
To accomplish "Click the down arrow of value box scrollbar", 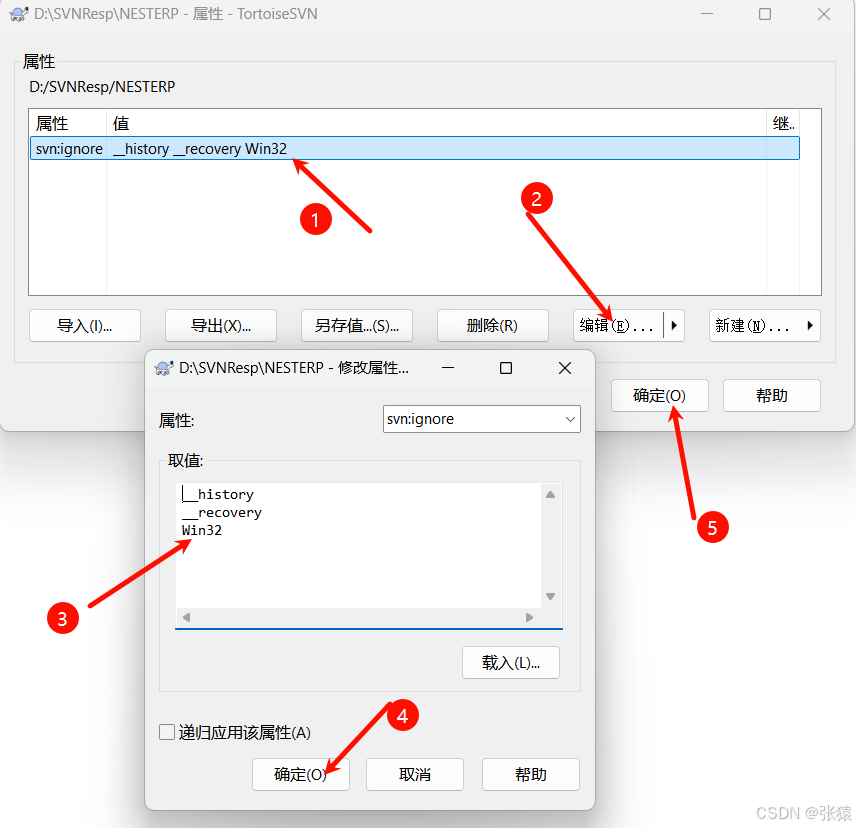I will tap(550, 597).
